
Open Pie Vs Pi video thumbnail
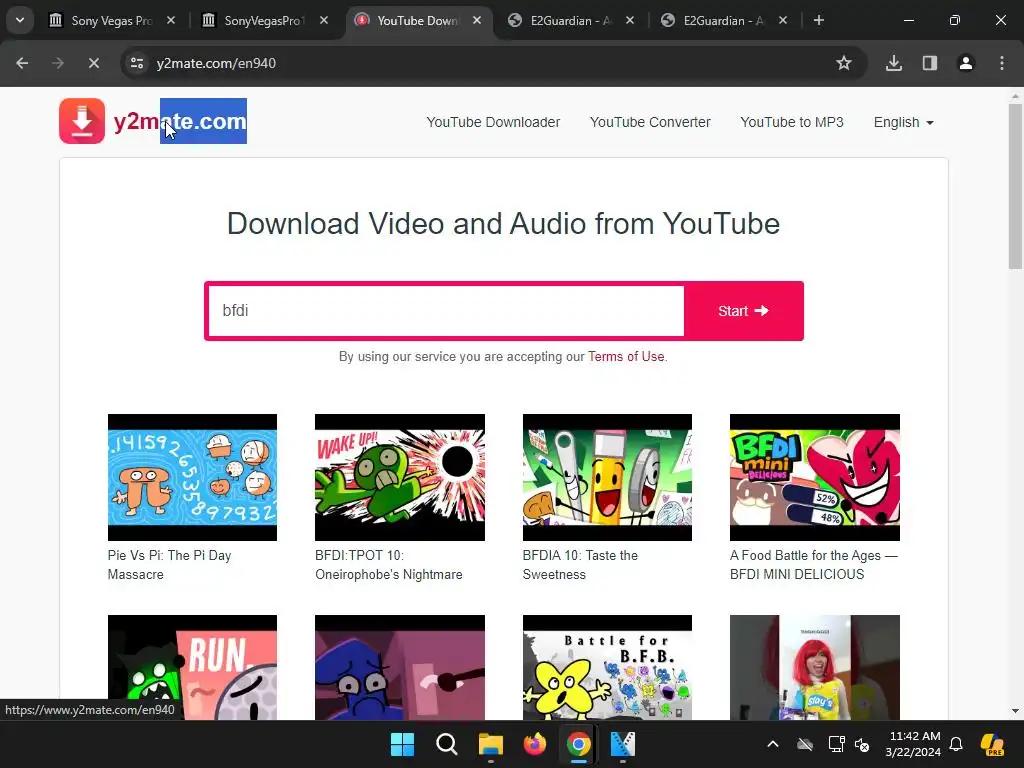(192, 477)
